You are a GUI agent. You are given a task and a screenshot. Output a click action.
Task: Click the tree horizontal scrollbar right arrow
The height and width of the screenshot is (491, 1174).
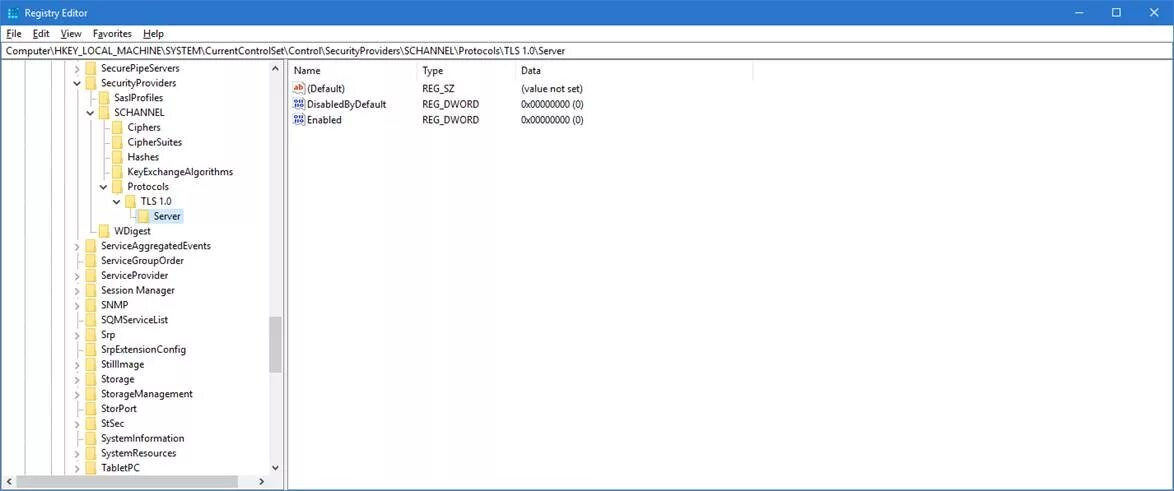[261, 482]
